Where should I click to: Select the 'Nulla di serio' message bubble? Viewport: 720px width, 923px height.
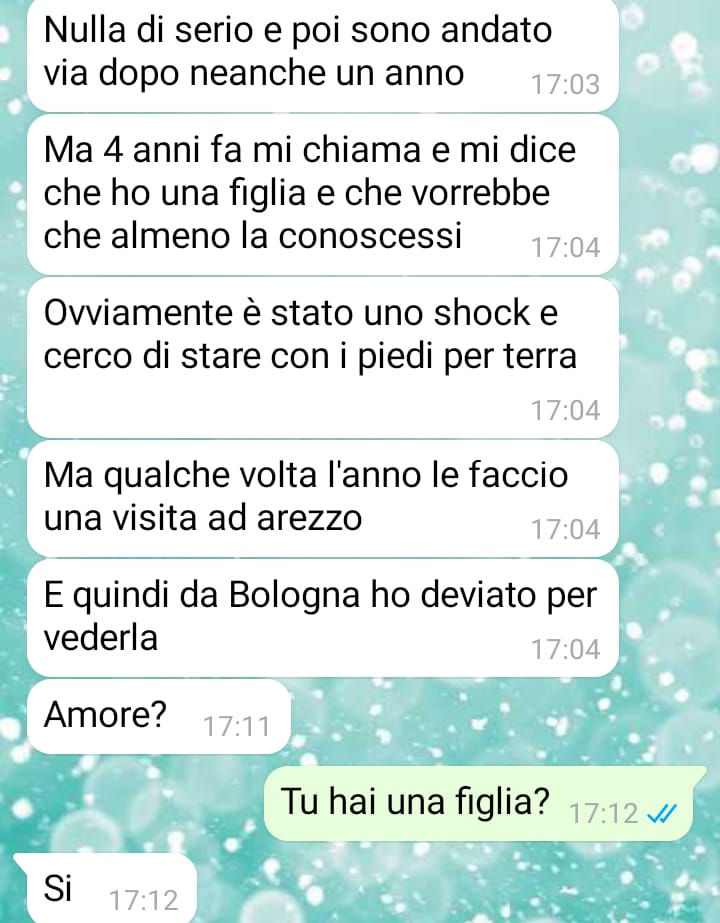point(323,55)
